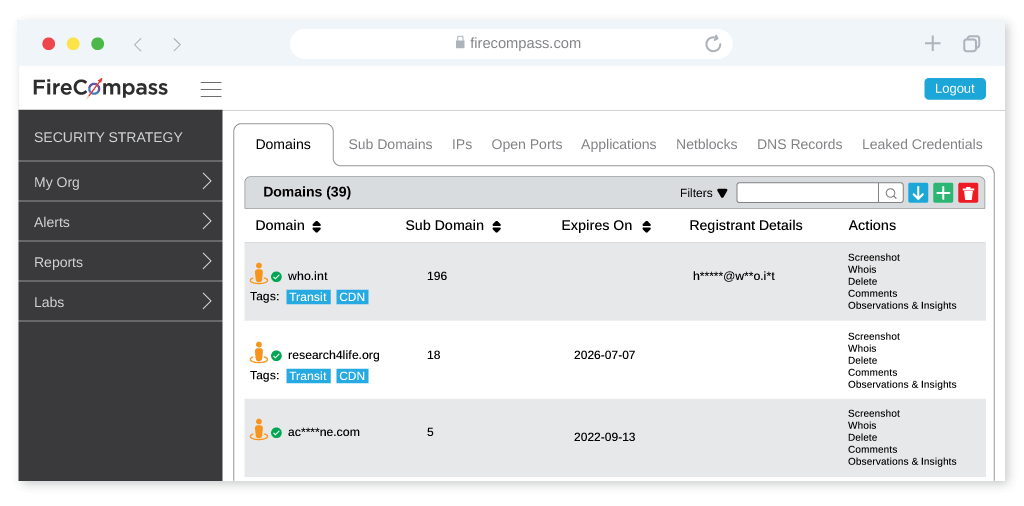The height and width of the screenshot is (506, 1024).
Task: Click Screenshot link for research4life.org
Action: pos(874,336)
